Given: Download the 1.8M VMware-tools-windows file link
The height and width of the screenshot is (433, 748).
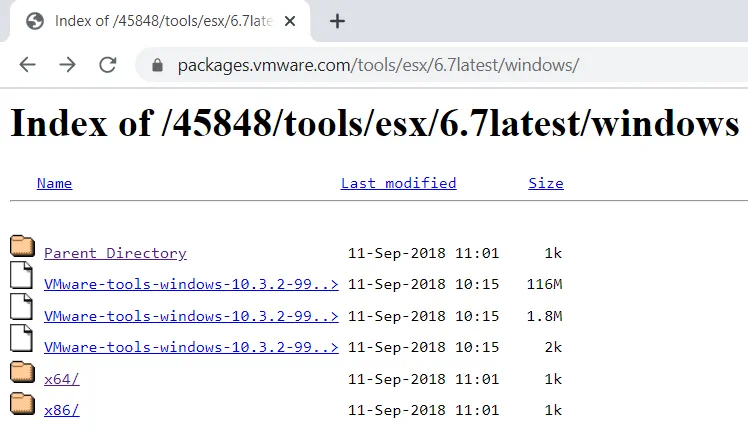Looking at the screenshot, I should click(x=191, y=316).
